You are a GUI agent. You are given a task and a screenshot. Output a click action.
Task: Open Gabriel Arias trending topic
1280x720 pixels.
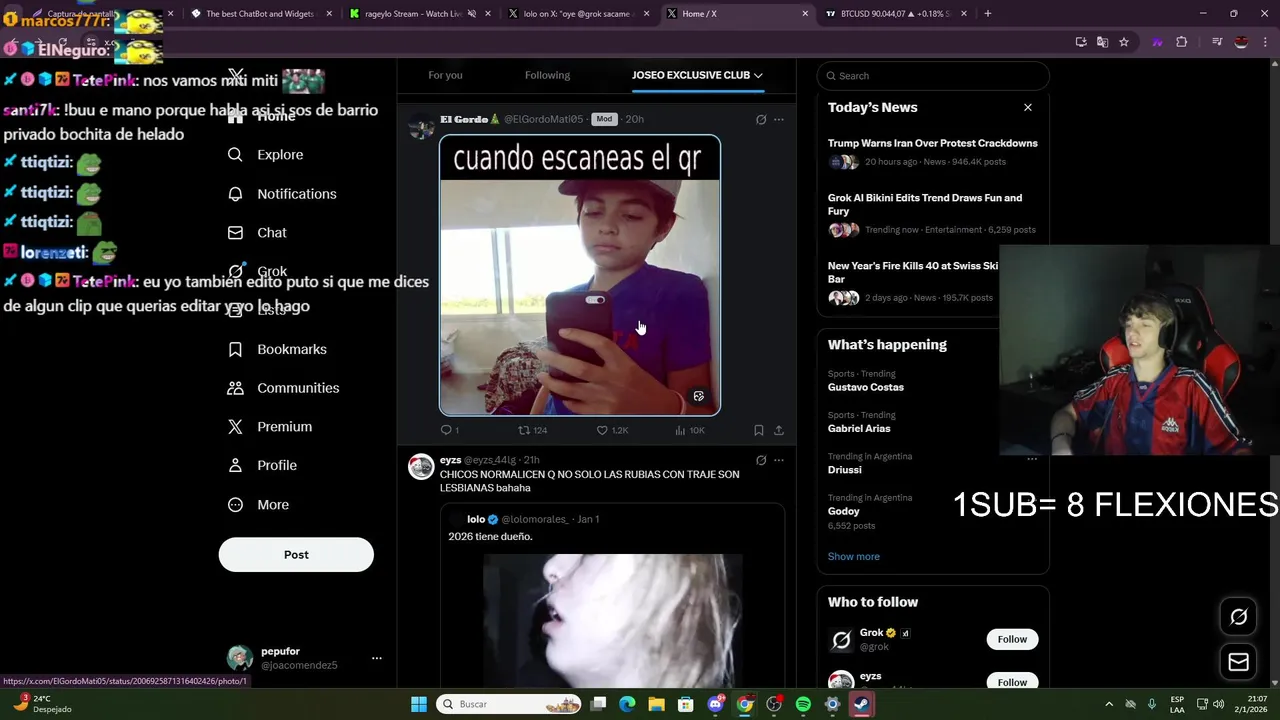pos(859,428)
